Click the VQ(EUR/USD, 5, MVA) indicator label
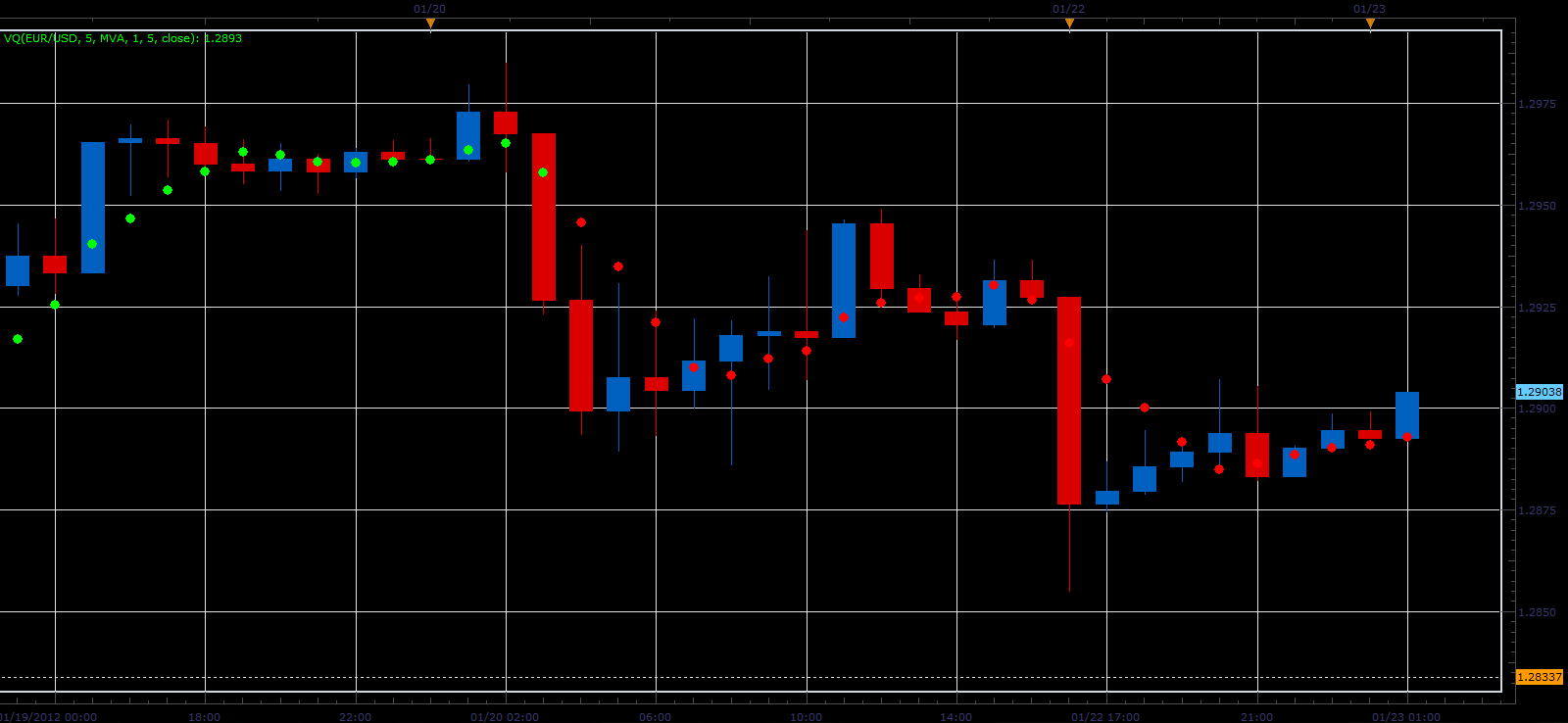This screenshot has height=723, width=1568. tap(122, 38)
